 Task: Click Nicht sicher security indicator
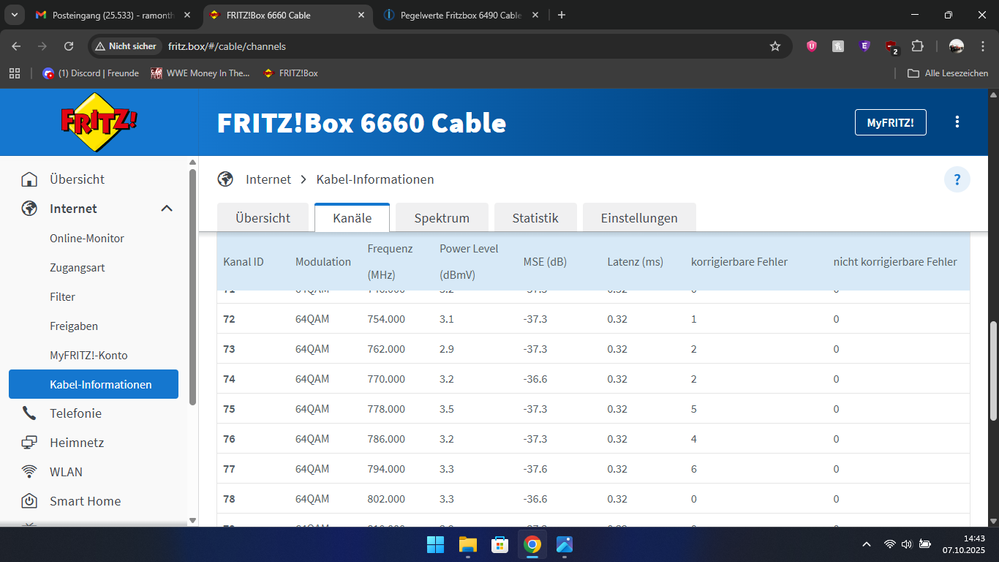126,46
